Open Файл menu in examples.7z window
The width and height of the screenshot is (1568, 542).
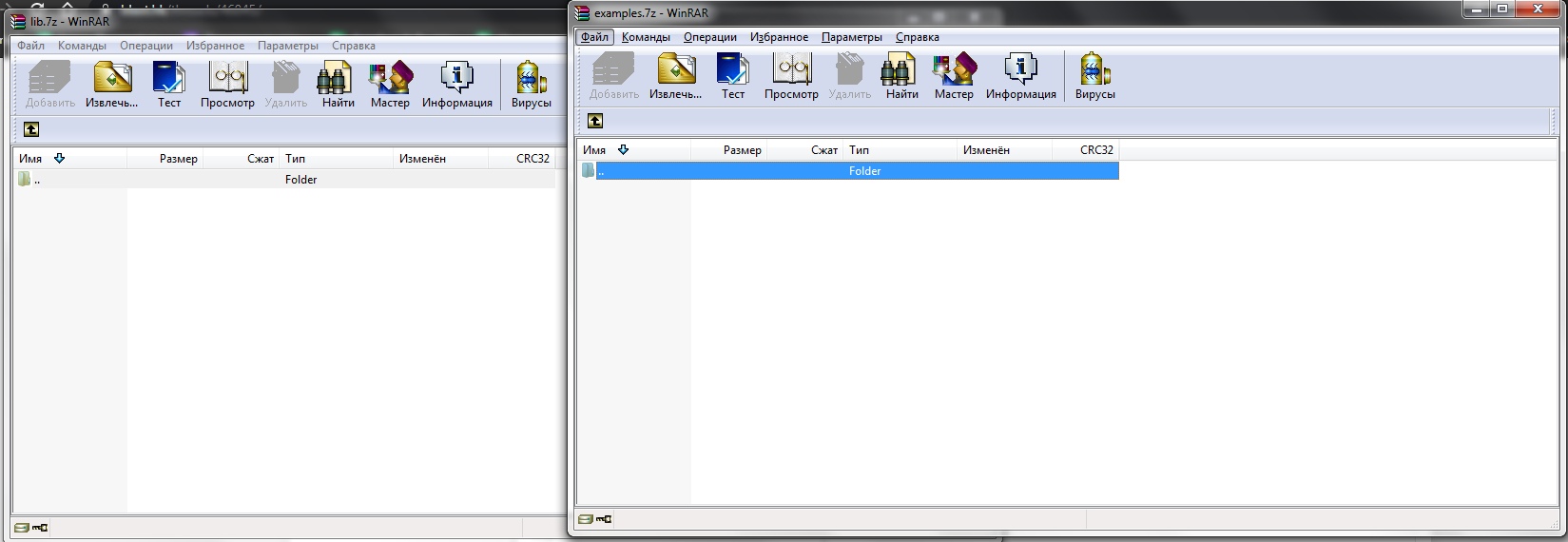(594, 37)
